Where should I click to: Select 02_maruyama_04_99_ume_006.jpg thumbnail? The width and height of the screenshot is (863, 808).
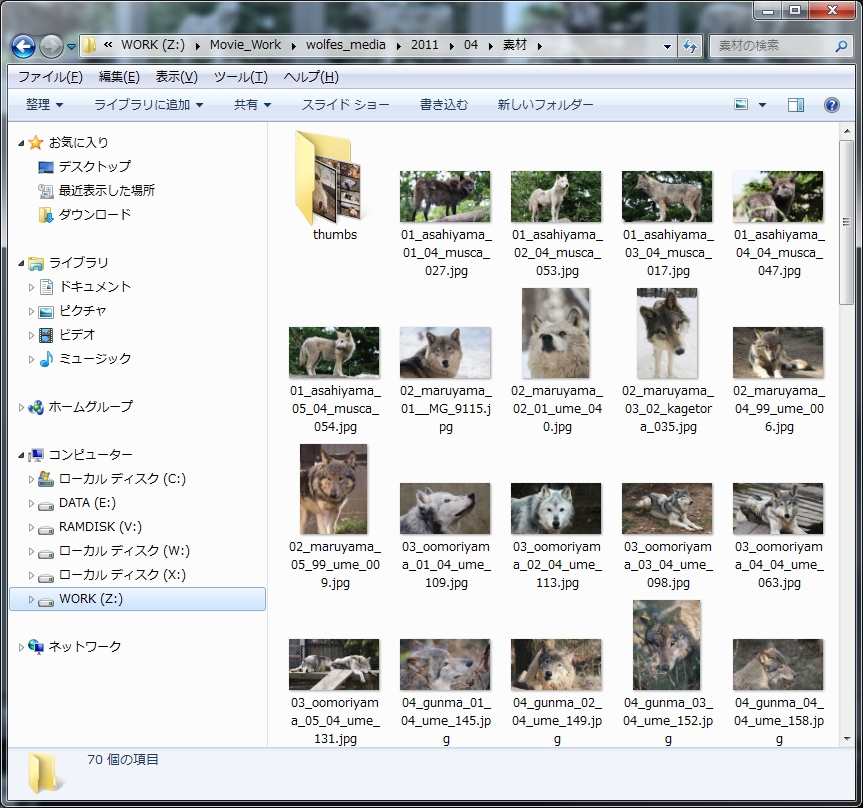tap(778, 352)
